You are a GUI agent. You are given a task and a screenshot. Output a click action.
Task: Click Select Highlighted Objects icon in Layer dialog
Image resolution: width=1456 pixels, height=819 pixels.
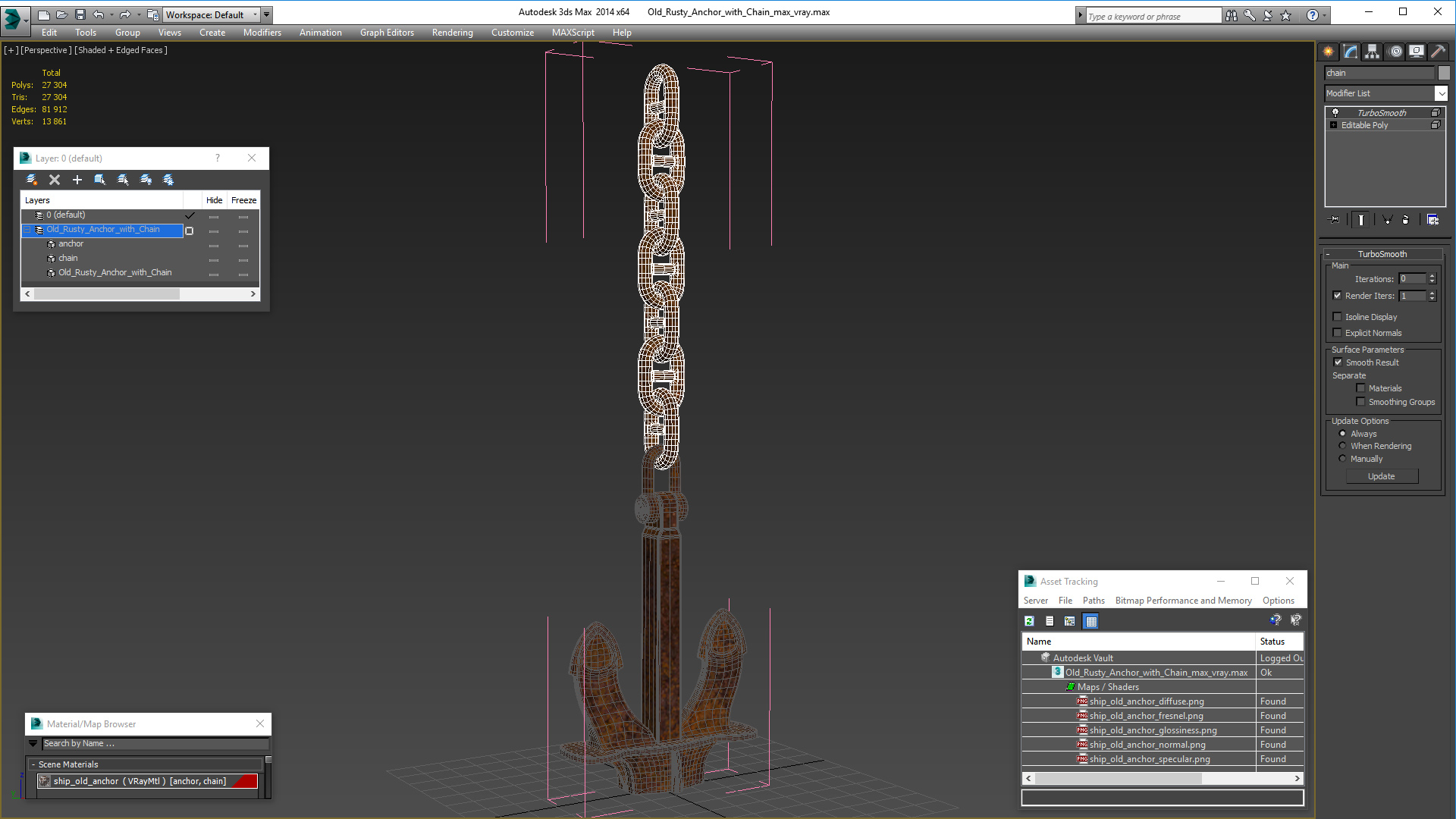tap(99, 180)
